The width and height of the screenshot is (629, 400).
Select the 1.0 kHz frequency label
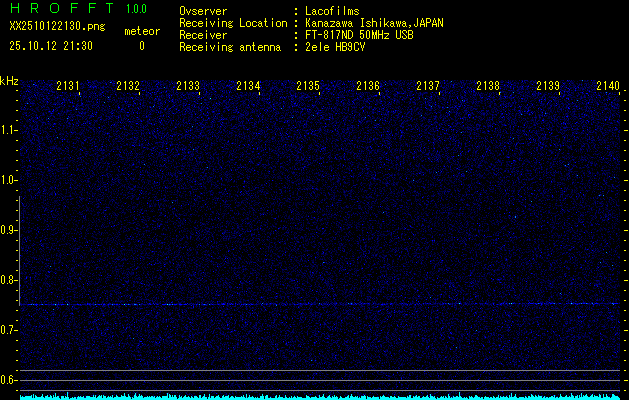click(9, 180)
